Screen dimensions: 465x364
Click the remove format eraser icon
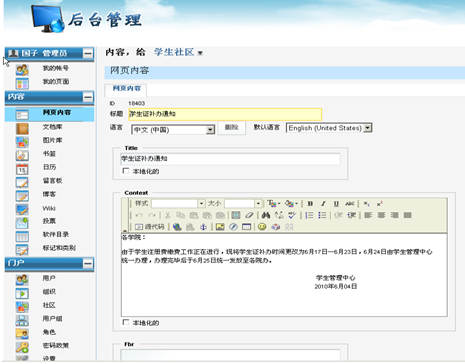(249, 215)
